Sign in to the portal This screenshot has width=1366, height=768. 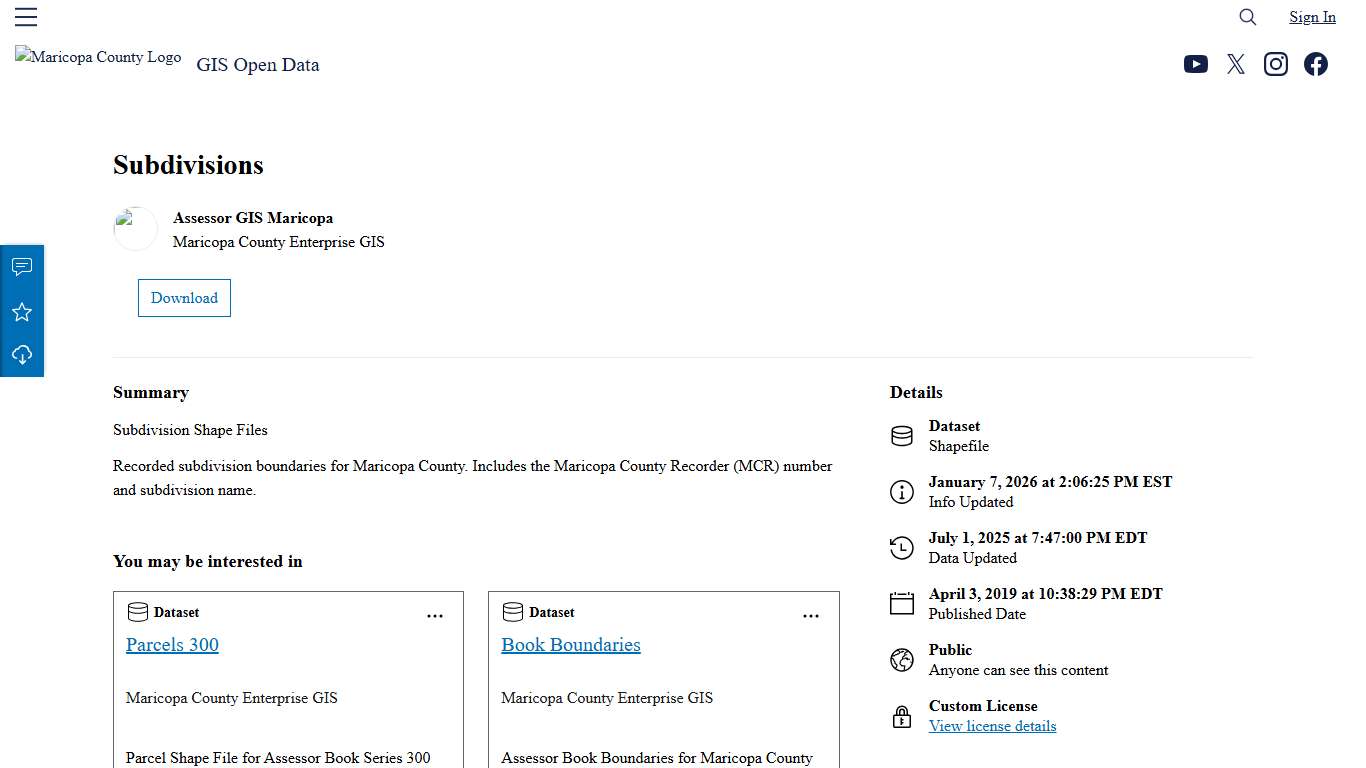pos(1312,17)
